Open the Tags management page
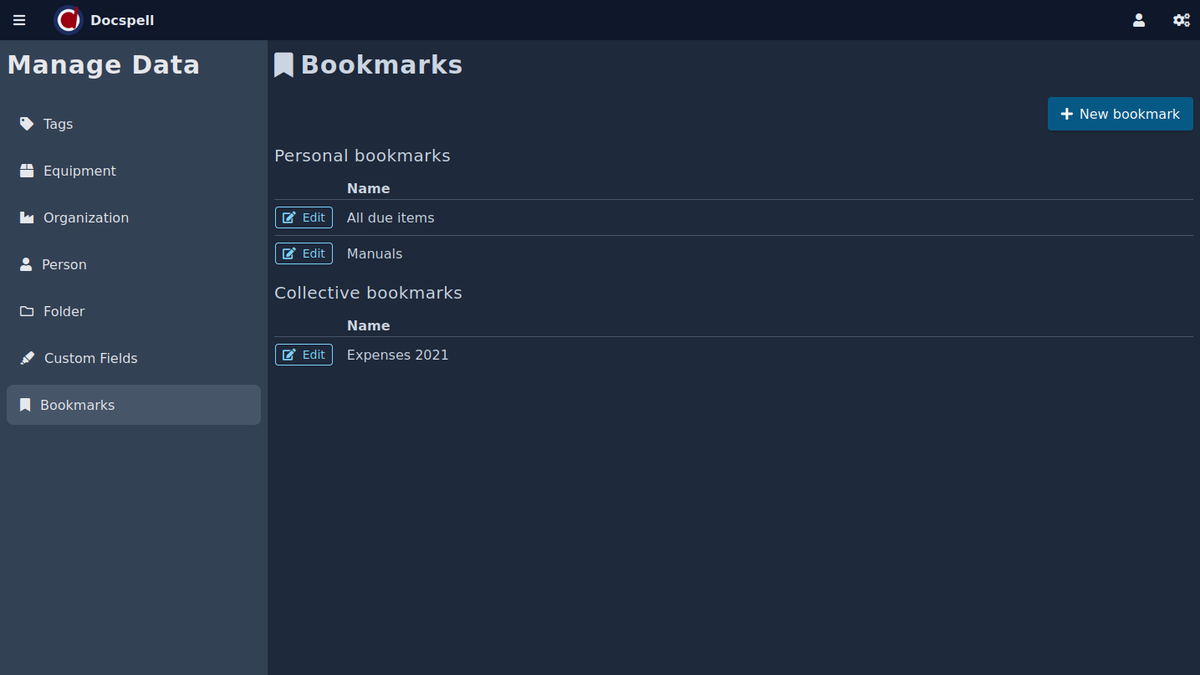 point(58,124)
